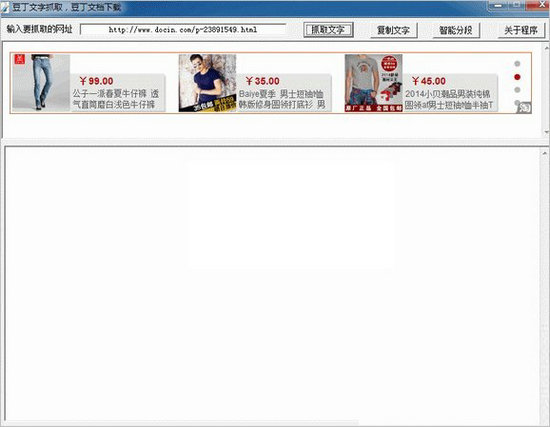The width and height of the screenshot is (550, 427).
Task: Click the ad corner icon at banner bottom-right
Action: 524,108
